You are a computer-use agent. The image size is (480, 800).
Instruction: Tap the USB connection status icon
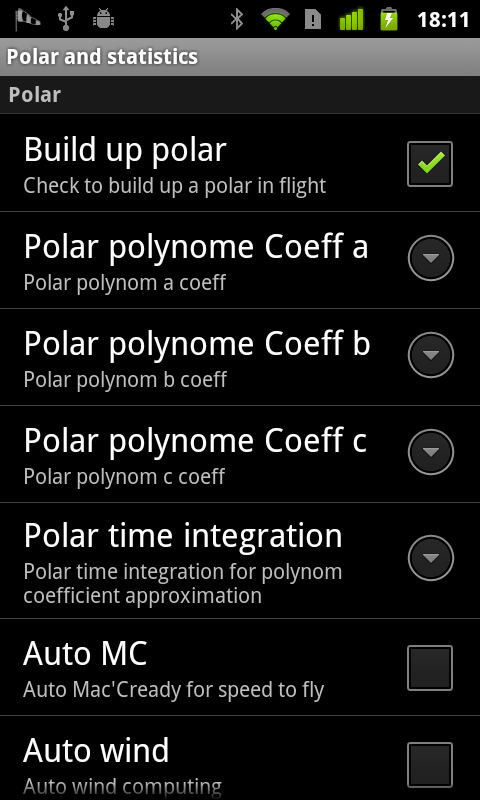coord(66,19)
